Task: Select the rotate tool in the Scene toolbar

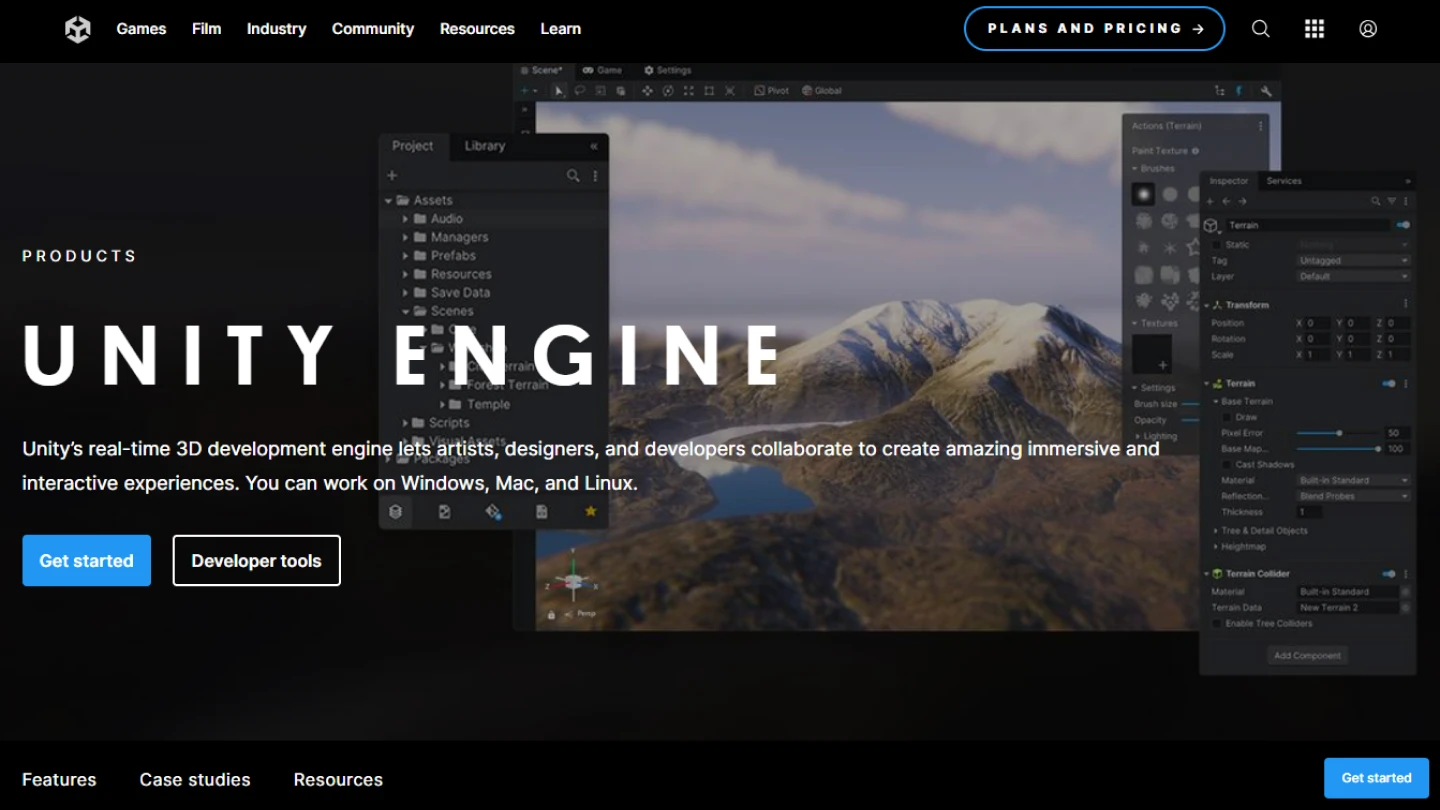Action: pos(668,91)
